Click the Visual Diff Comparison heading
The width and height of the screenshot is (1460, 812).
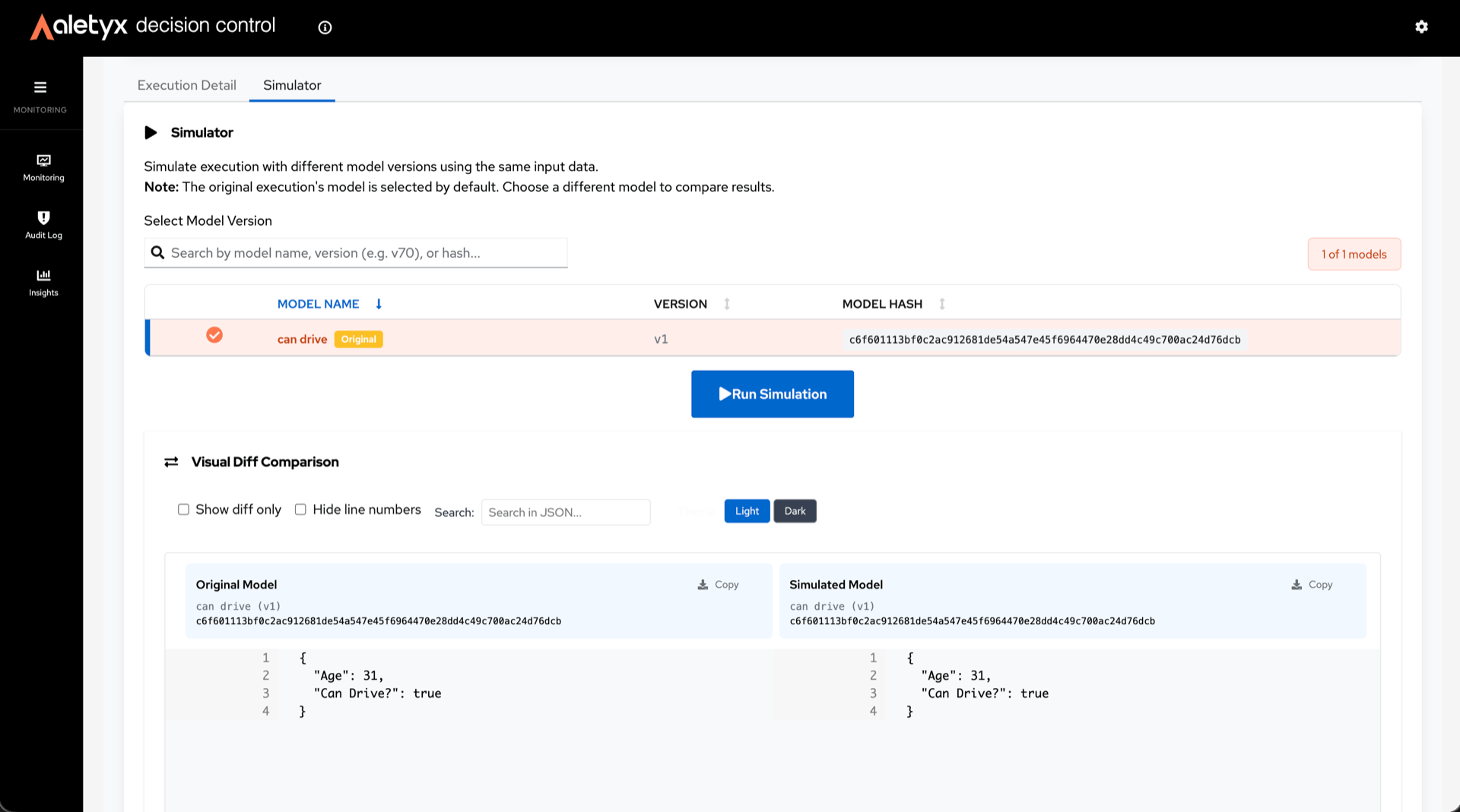coord(265,462)
